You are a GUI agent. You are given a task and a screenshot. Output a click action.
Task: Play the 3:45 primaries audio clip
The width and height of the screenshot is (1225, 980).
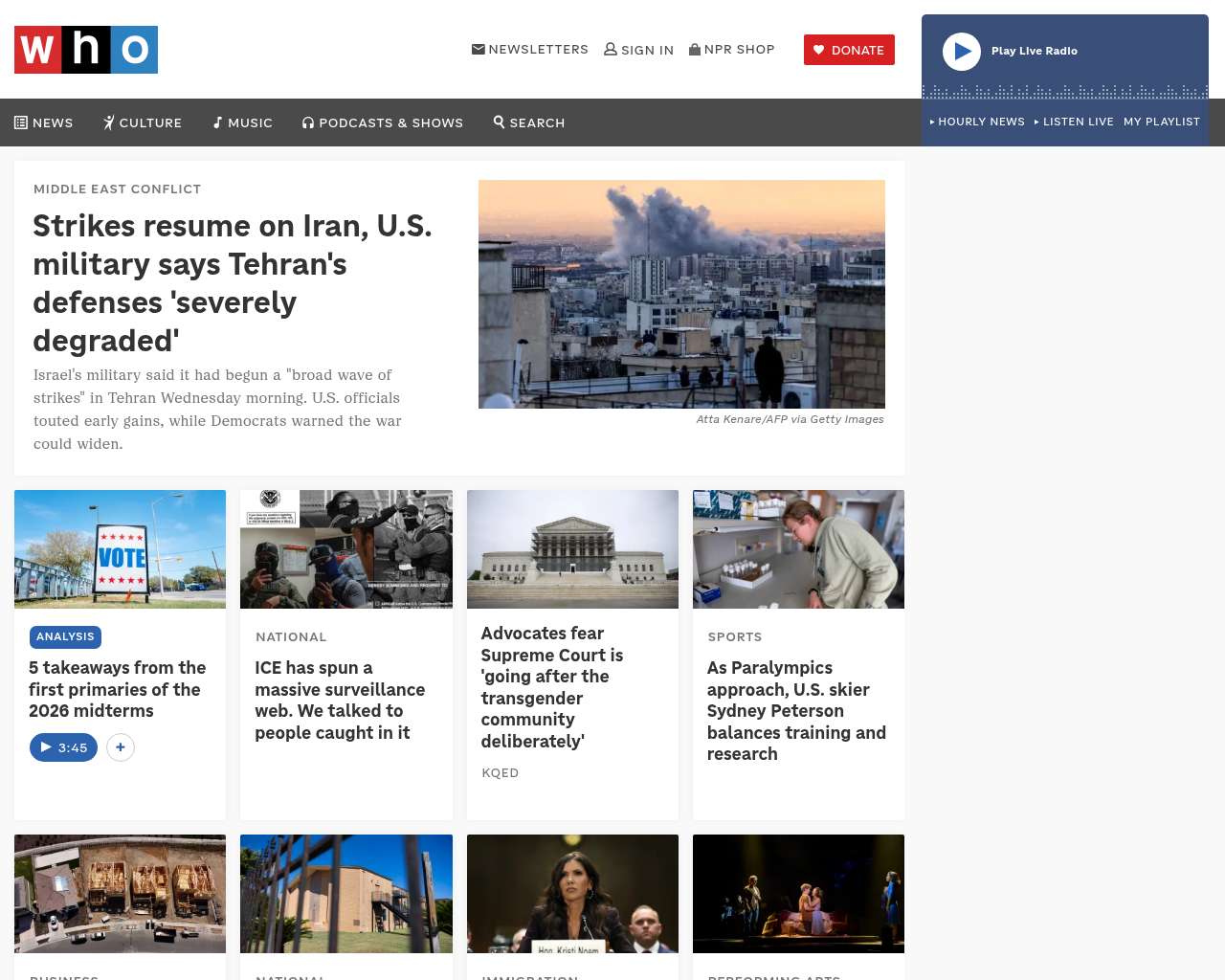pyautogui.click(x=63, y=747)
